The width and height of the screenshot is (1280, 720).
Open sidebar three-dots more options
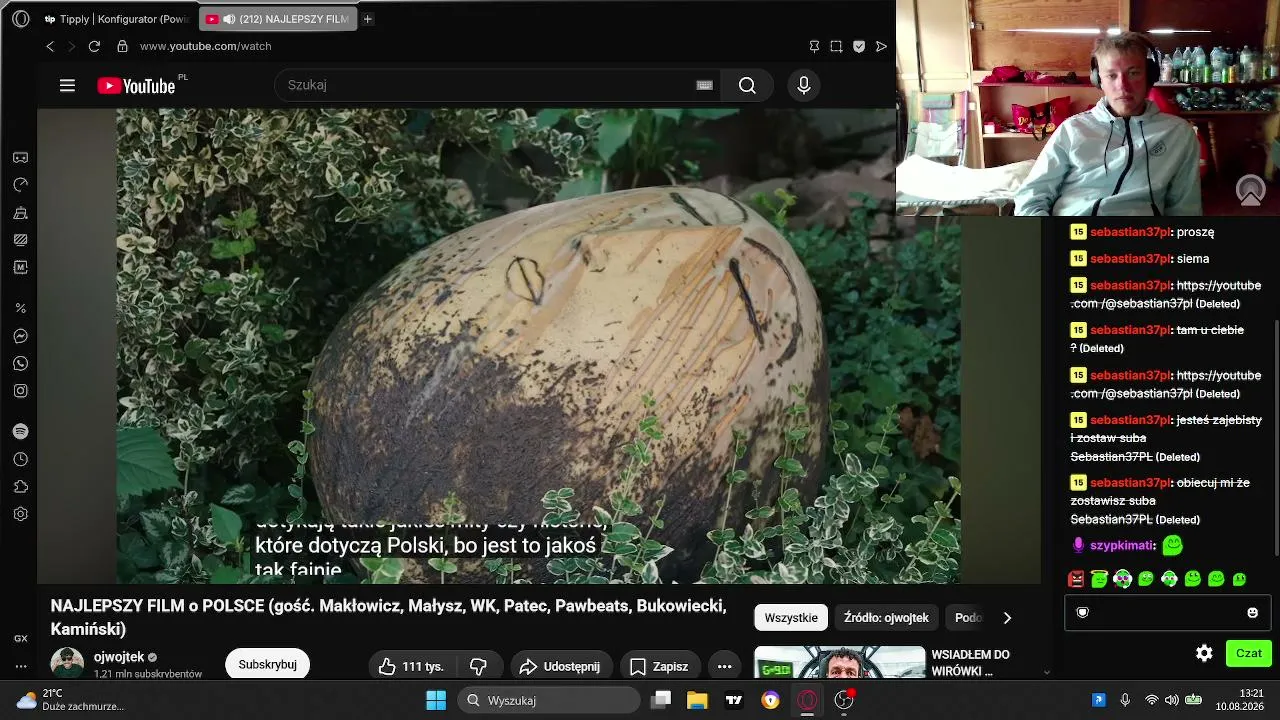tap(20, 666)
